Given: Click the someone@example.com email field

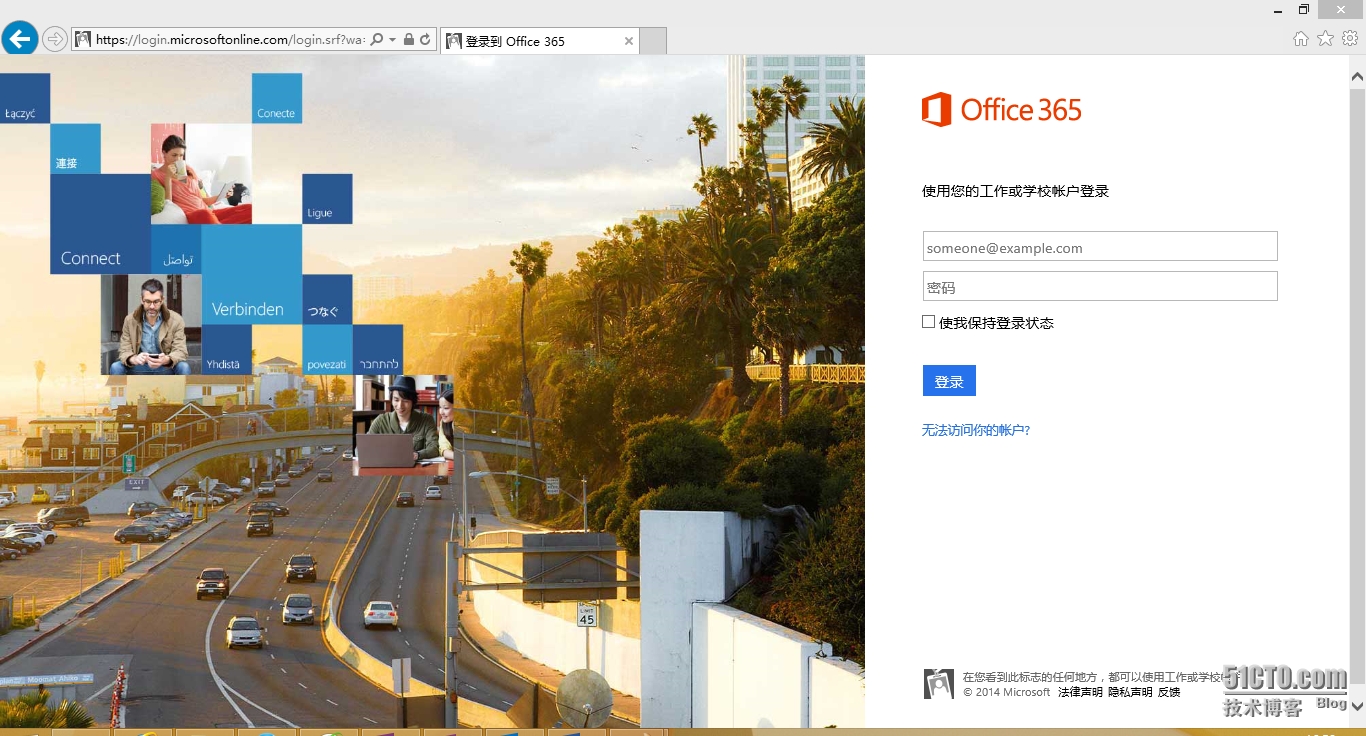Looking at the screenshot, I should pyautogui.click(x=1100, y=247).
